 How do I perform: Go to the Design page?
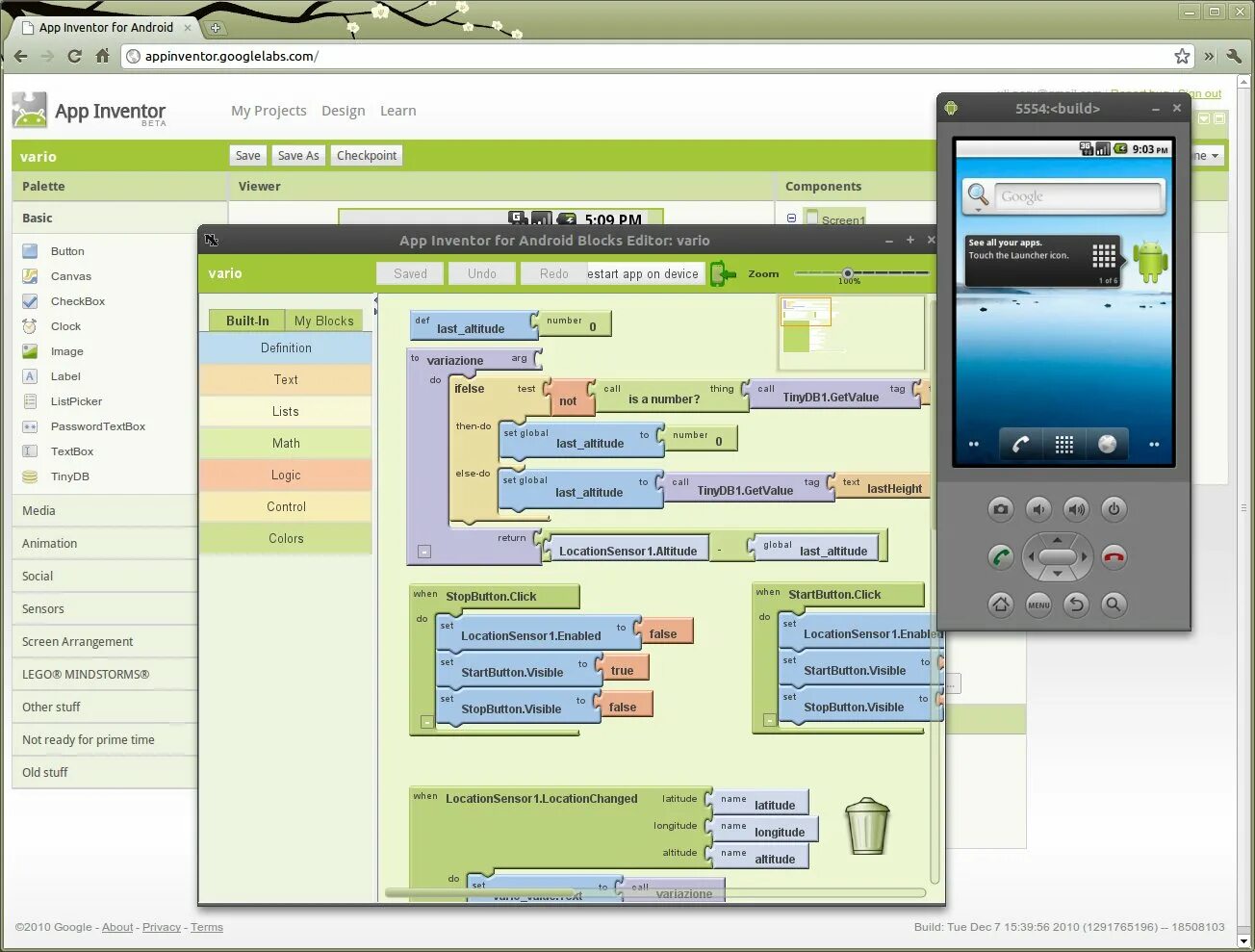(x=344, y=111)
